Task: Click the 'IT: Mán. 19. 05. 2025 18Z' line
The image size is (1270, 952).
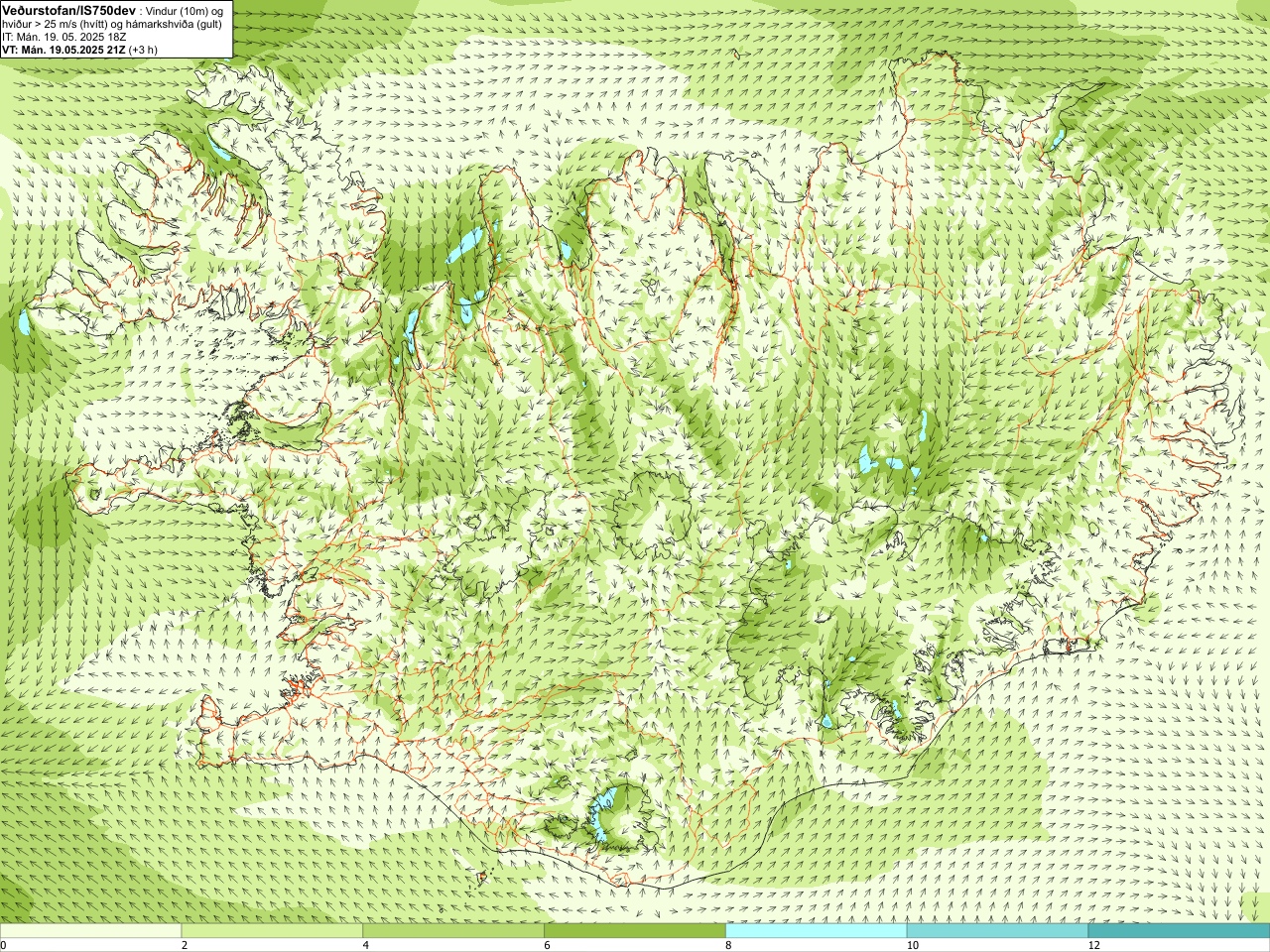Action: pos(64,36)
